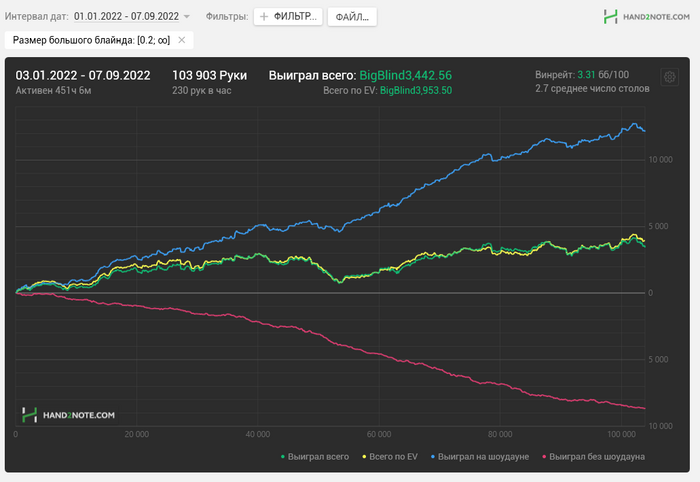Click the green legend dot for Выиграл всего

tap(283, 457)
